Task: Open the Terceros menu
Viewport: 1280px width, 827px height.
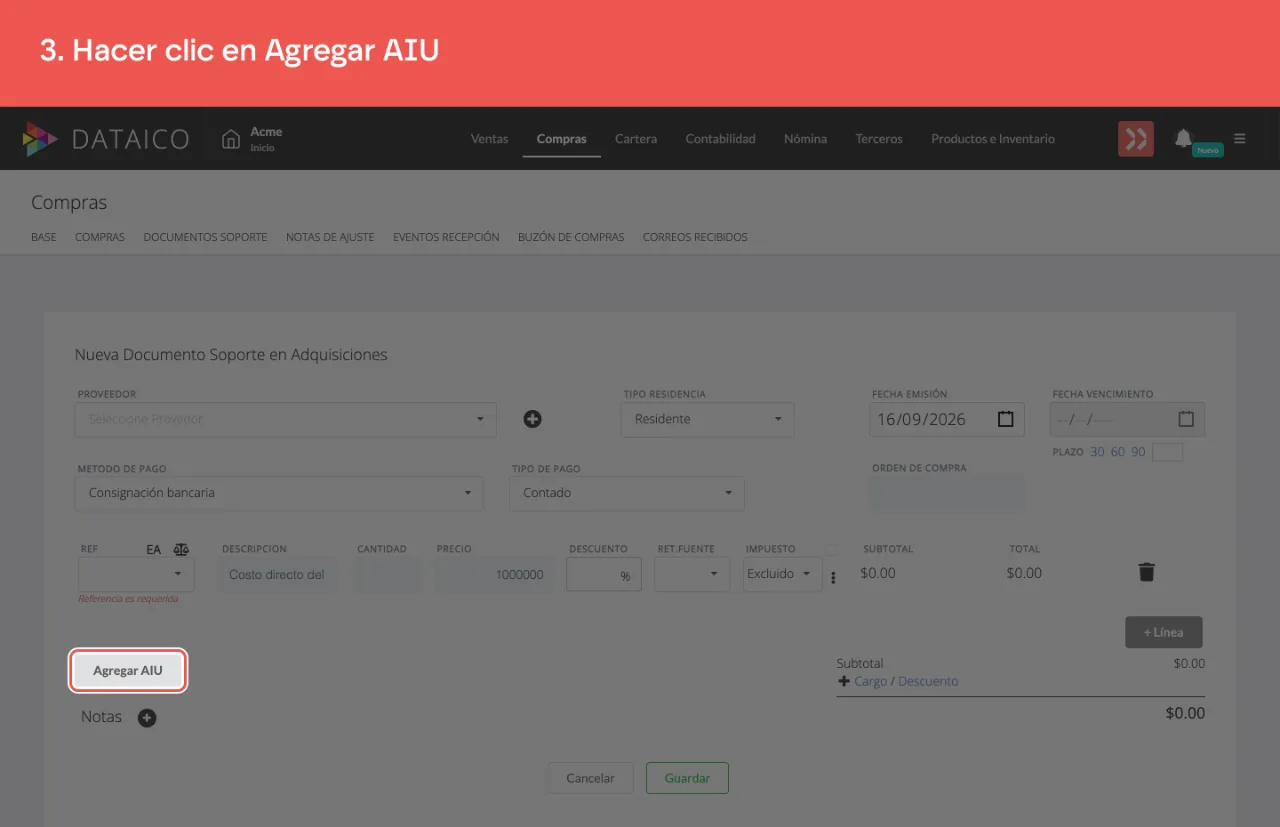Action: 879,139
